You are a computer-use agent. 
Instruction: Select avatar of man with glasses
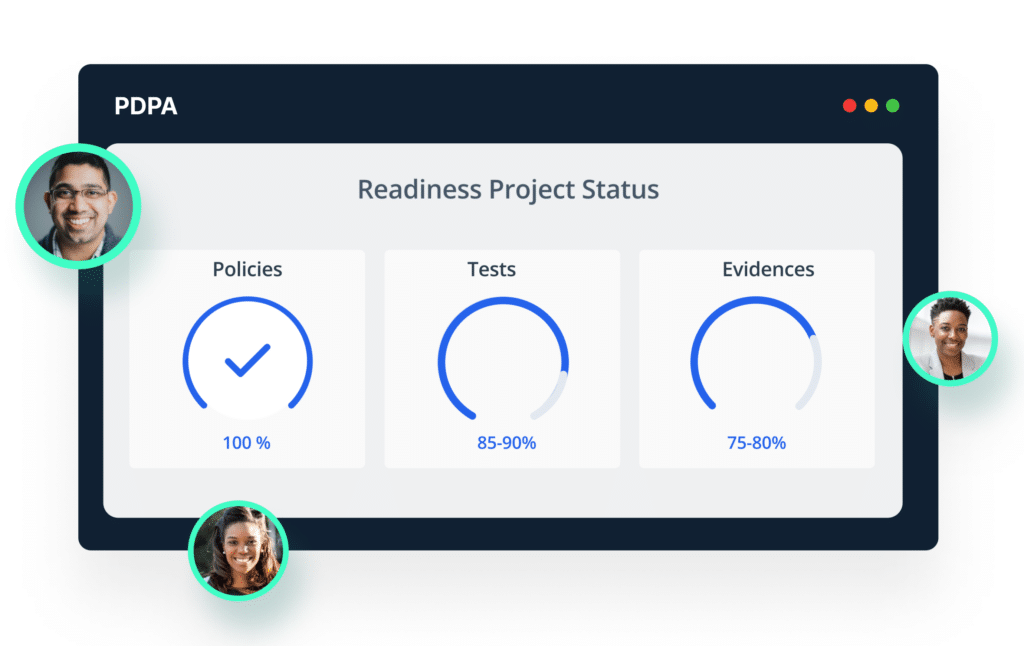(x=78, y=206)
